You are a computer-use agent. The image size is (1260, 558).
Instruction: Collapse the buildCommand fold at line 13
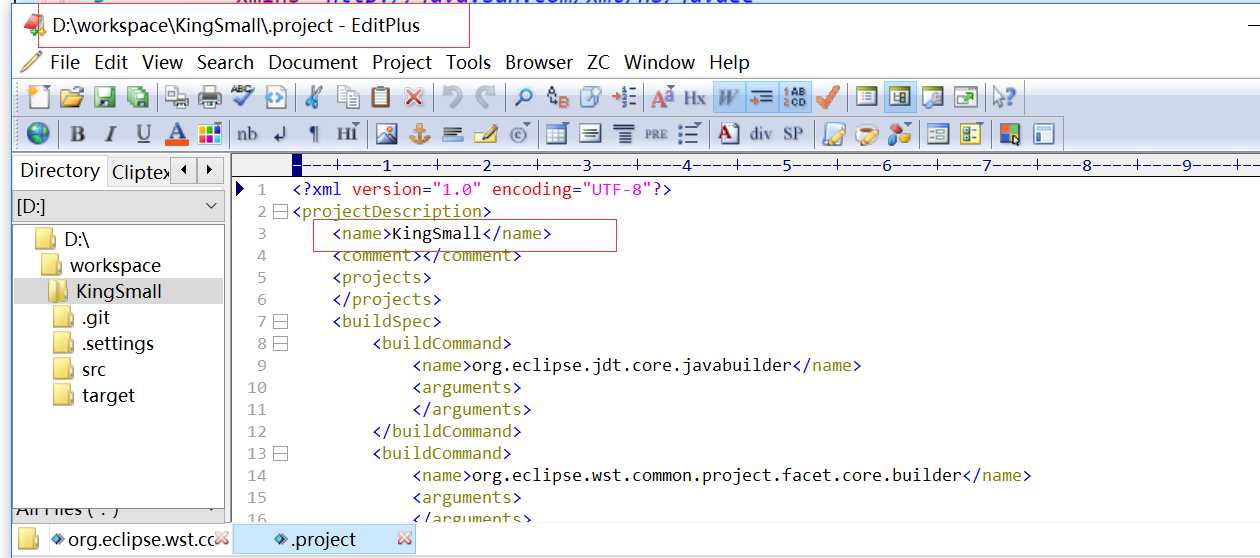(280, 454)
